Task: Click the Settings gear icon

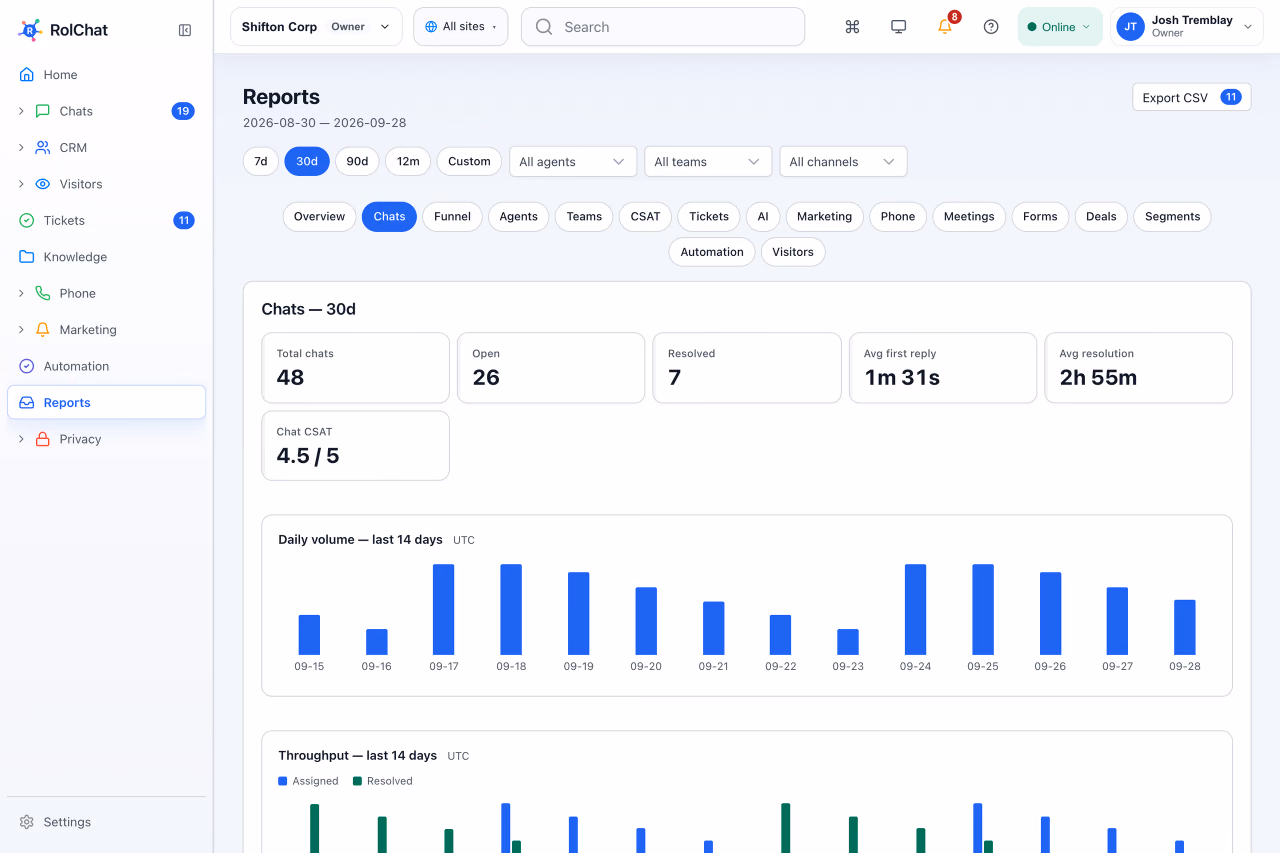Action: 27,822
